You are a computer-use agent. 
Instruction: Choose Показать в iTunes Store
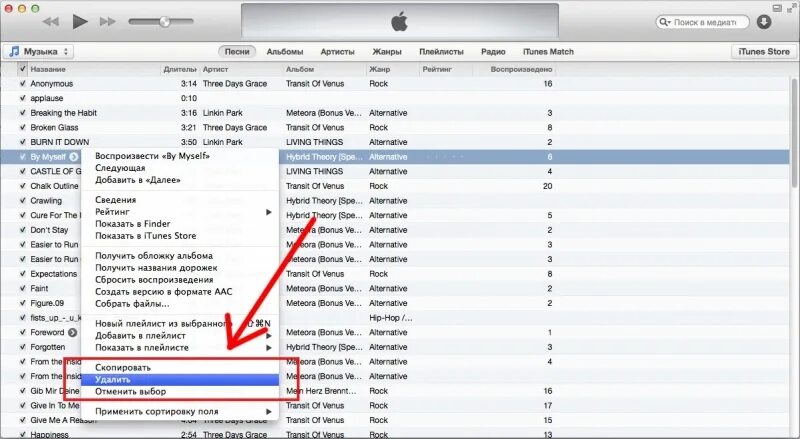(x=180, y=235)
